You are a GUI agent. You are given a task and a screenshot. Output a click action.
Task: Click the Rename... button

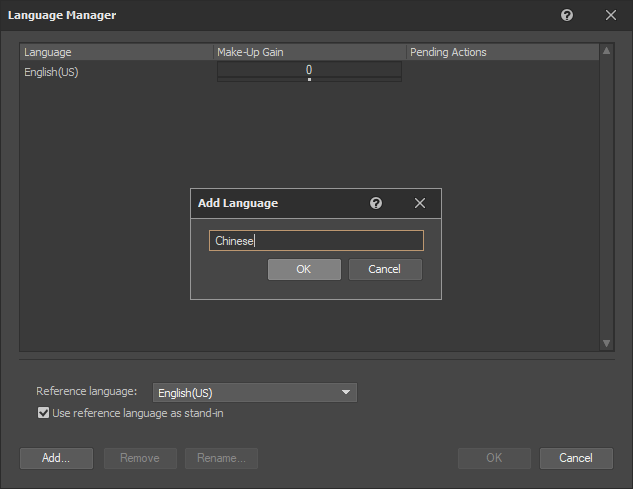pos(221,458)
